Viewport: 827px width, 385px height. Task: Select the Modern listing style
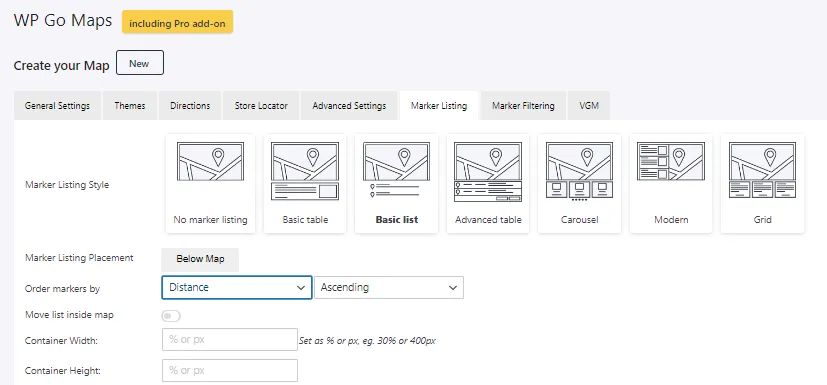(671, 183)
